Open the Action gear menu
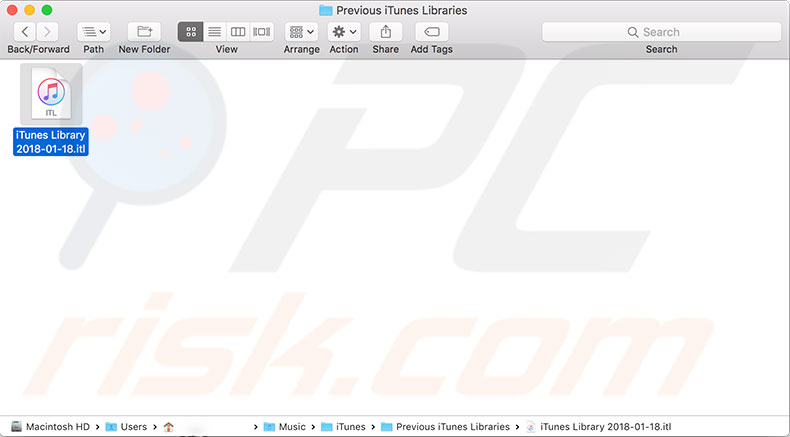 [x=344, y=32]
